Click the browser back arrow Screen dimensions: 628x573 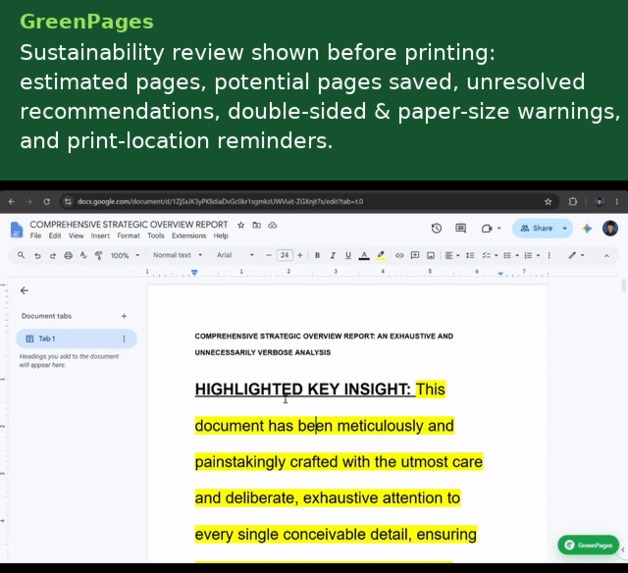coord(11,202)
